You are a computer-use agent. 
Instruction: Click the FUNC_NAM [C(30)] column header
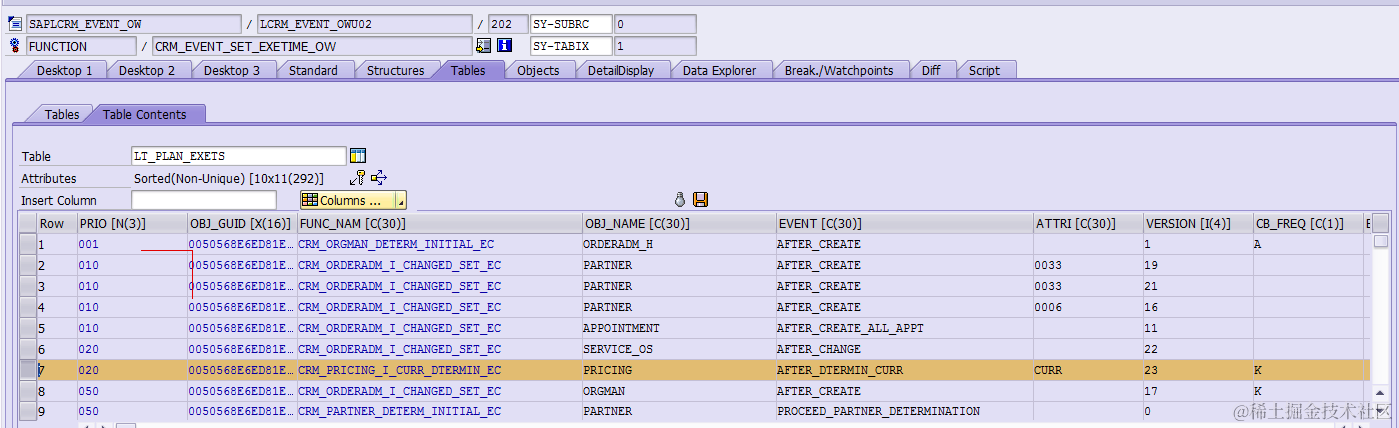point(439,224)
